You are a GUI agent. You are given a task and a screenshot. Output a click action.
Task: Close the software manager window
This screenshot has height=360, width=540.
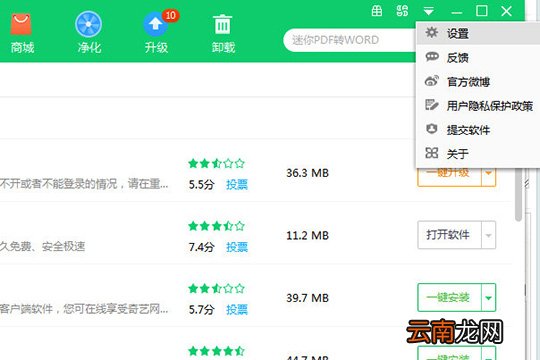(506, 11)
